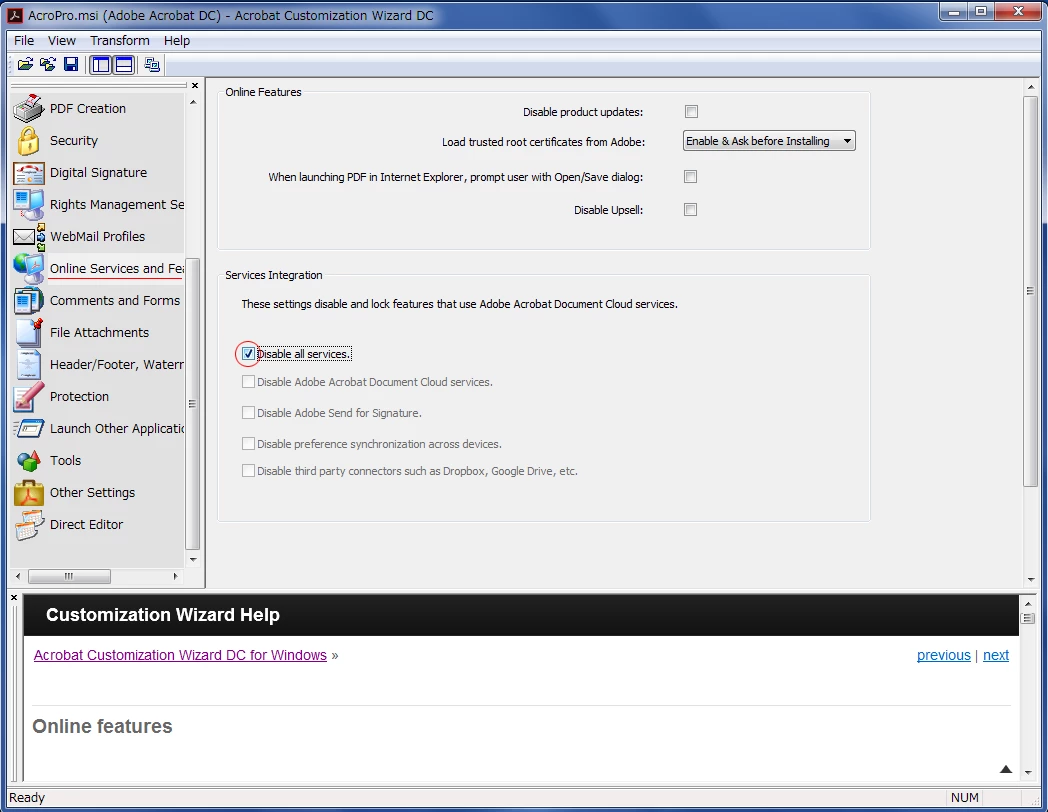Open Acrobat Customization Wizard DC for Windows link
This screenshot has width=1048, height=812.
click(180, 655)
